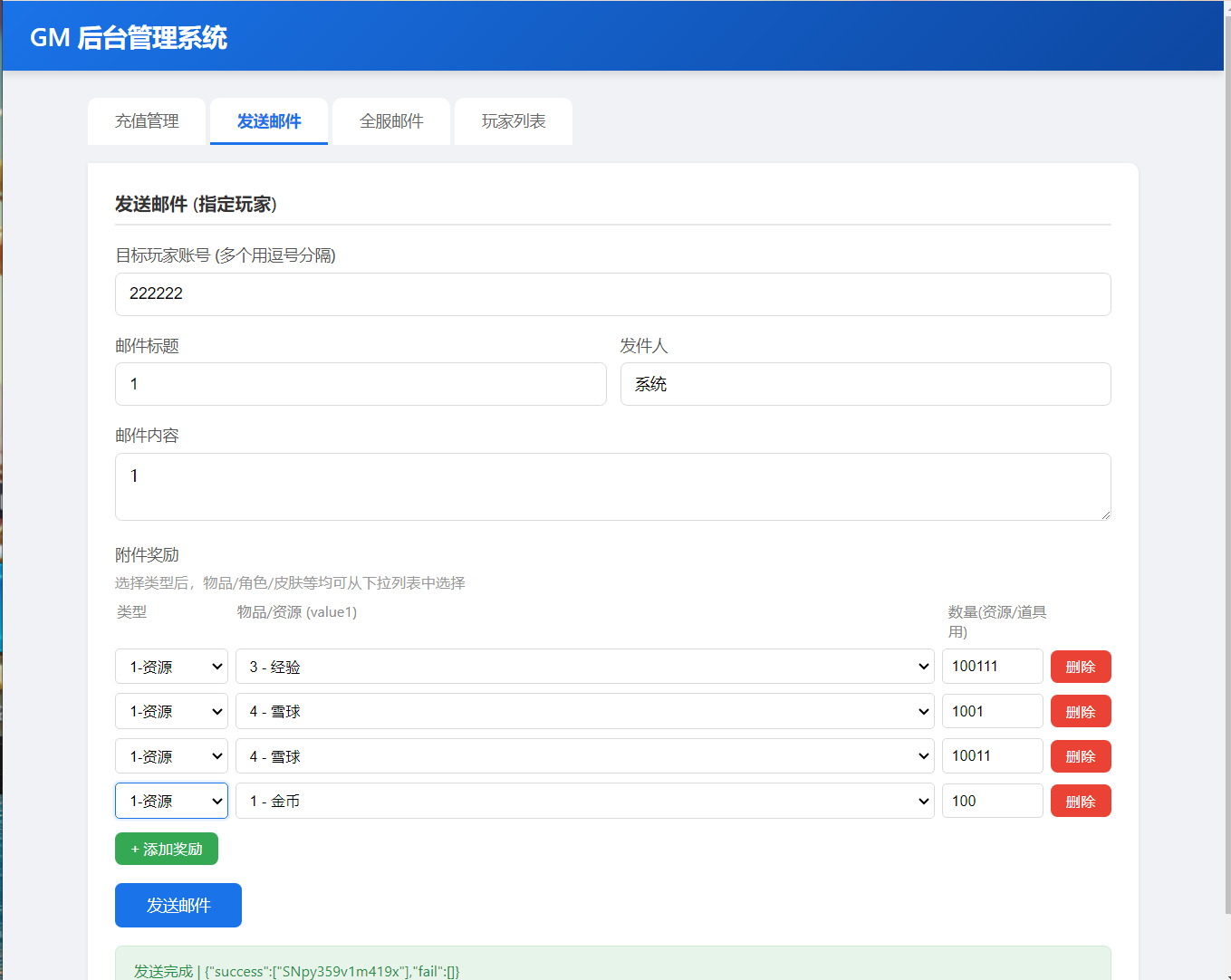
Task: Click the green 添加奖励 button
Action: tap(167, 849)
